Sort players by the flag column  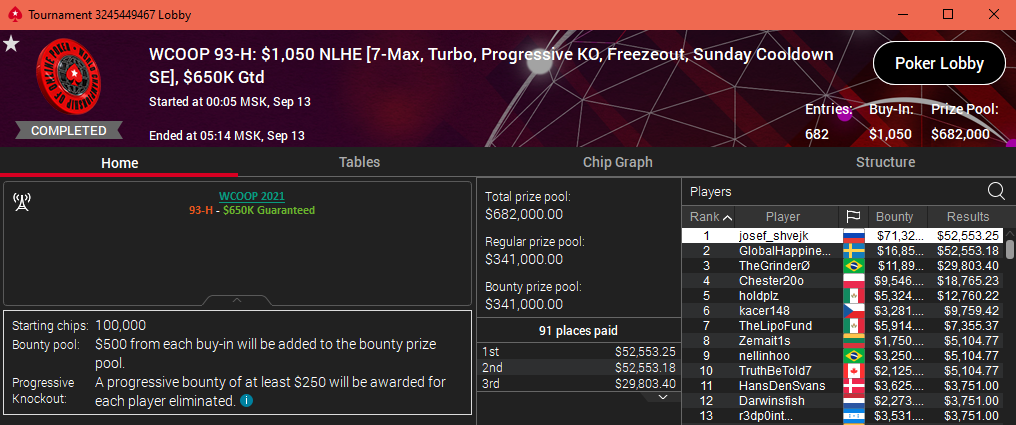[x=851, y=216]
